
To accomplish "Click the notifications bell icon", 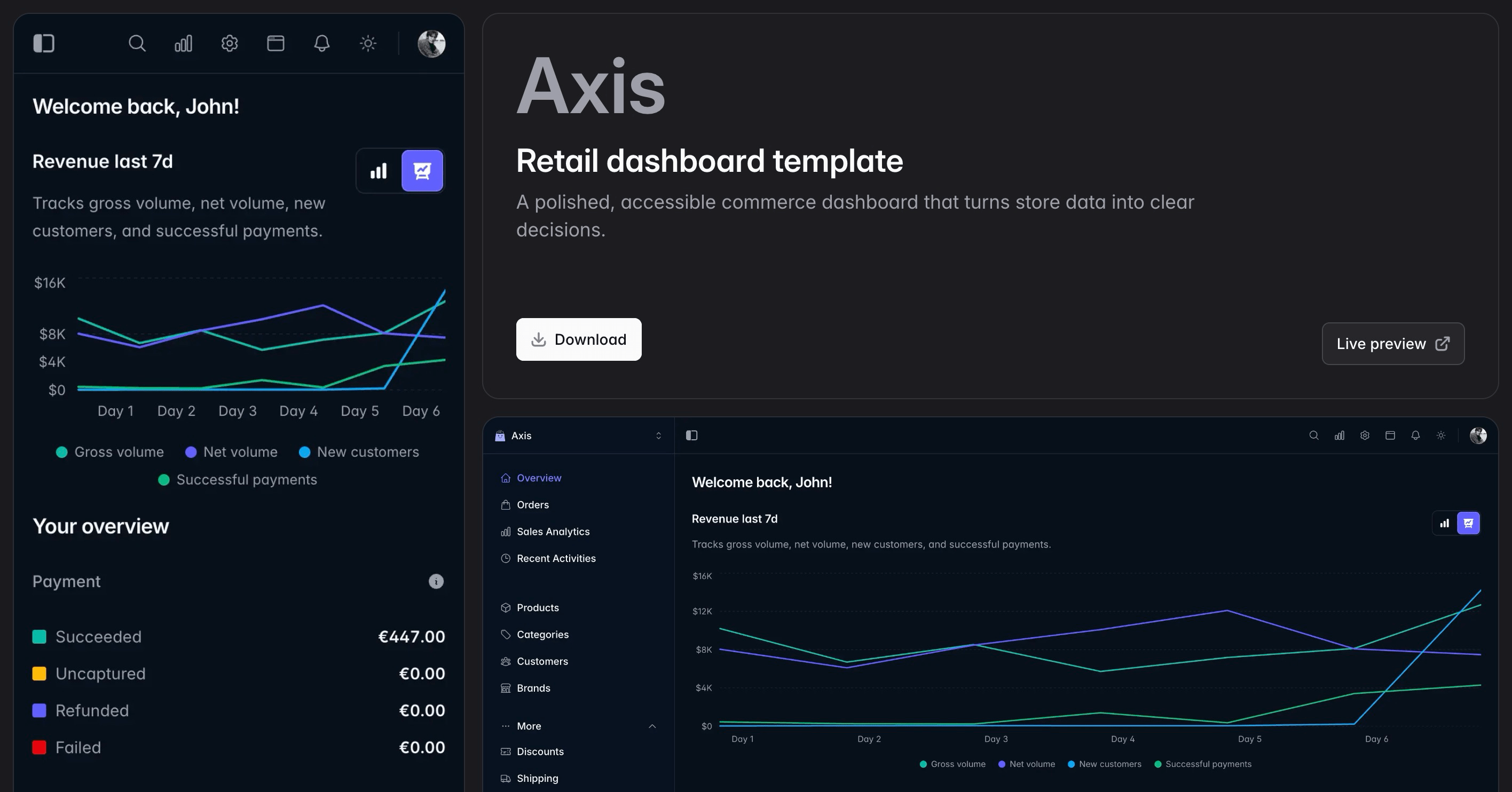I will coord(321,43).
